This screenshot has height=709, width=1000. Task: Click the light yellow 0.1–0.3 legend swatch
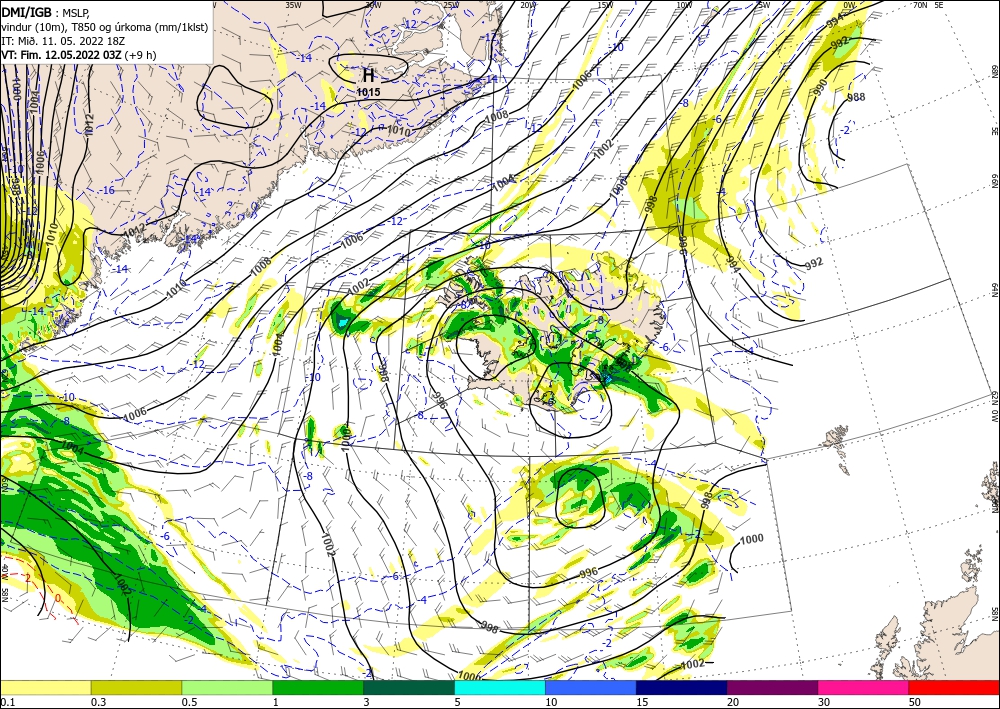coord(45,687)
